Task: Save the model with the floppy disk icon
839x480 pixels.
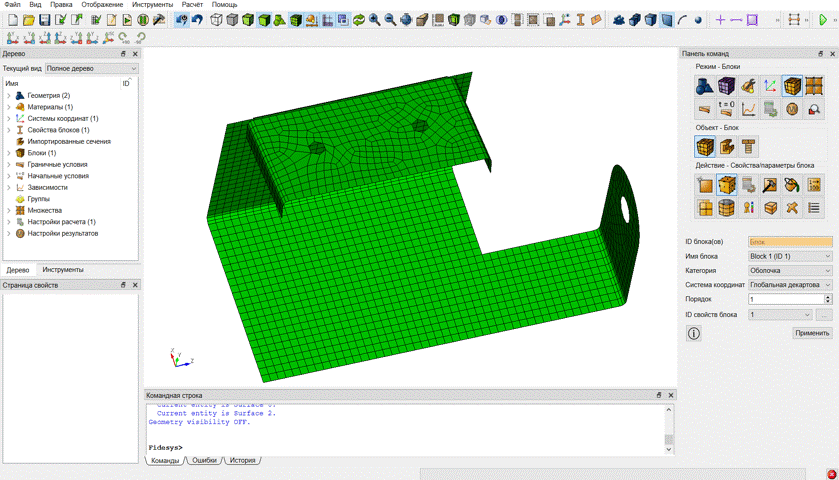Action: (45, 20)
